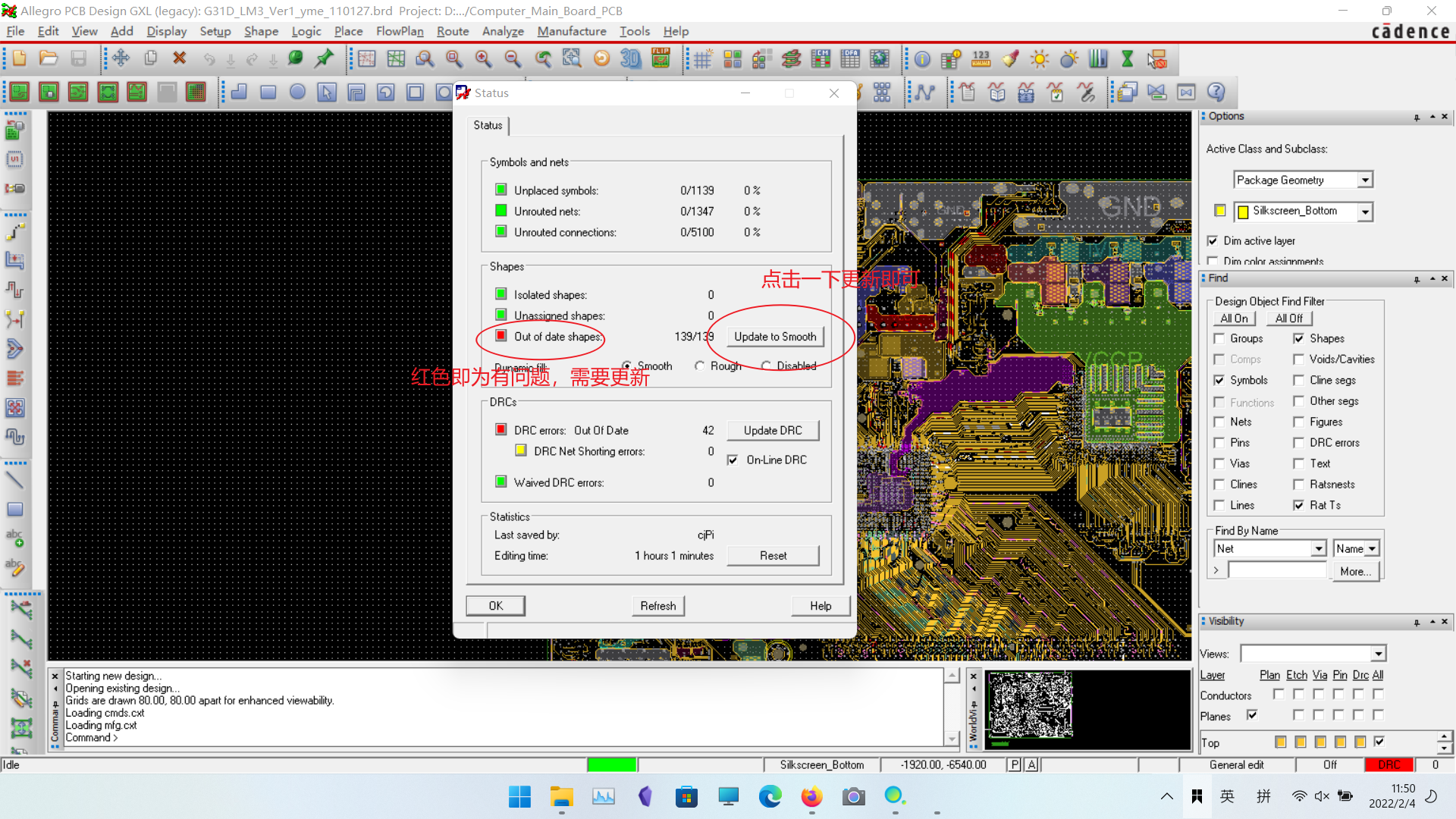Click the Update to Smooth button
1456x819 pixels.
point(774,337)
